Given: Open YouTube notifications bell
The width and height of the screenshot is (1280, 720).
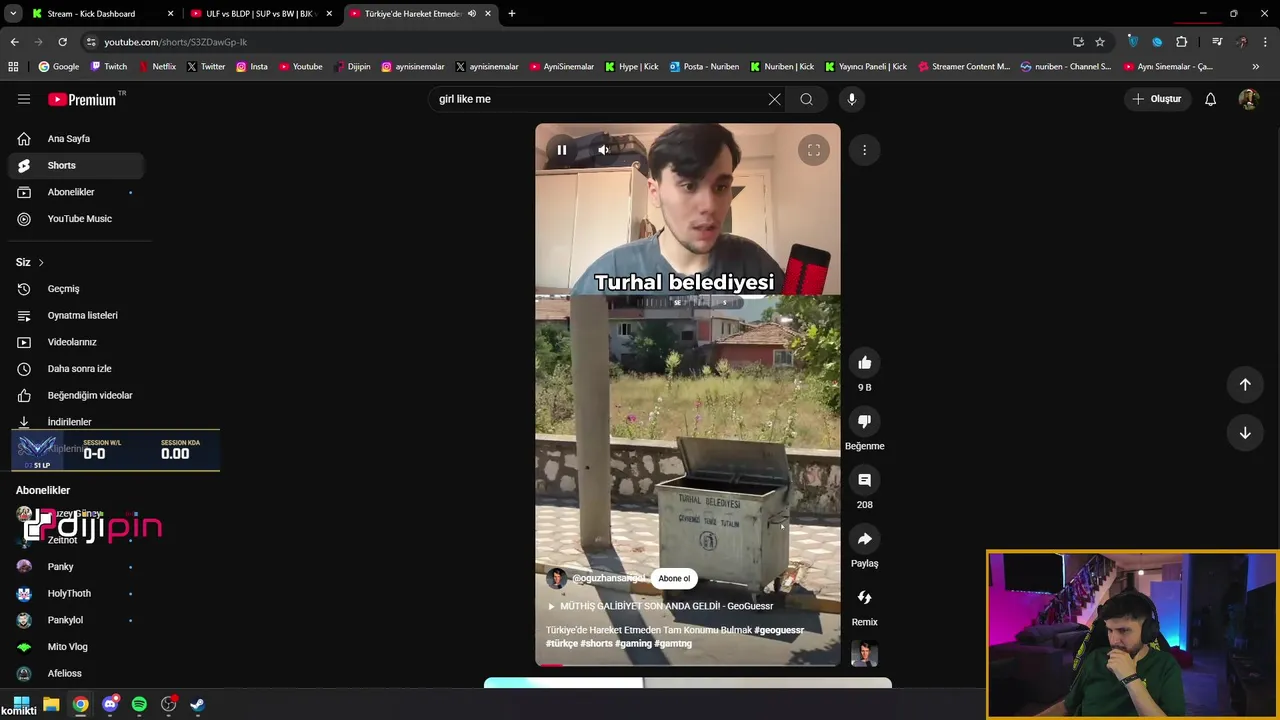Looking at the screenshot, I should 1210,99.
